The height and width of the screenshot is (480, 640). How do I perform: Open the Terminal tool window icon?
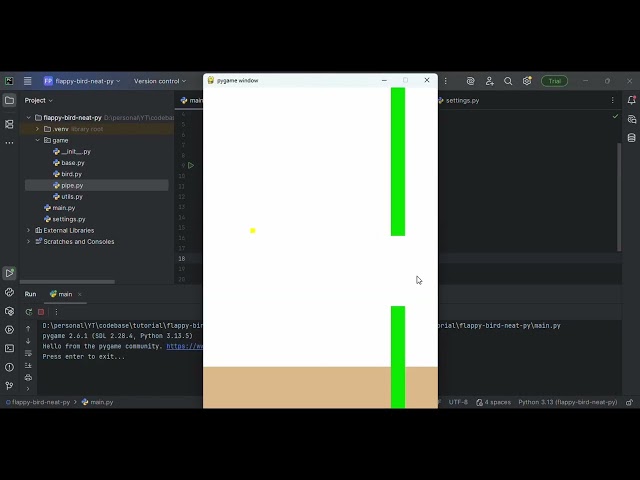click(x=9, y=348)
